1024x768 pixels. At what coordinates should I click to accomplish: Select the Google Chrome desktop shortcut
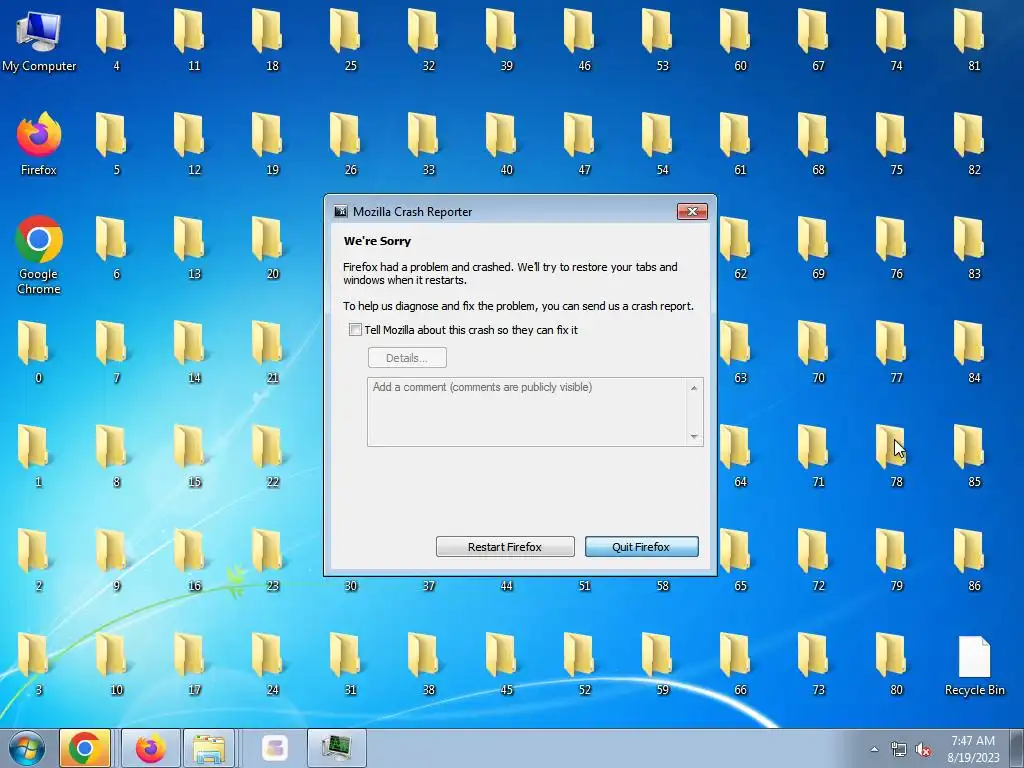(39, 255)
